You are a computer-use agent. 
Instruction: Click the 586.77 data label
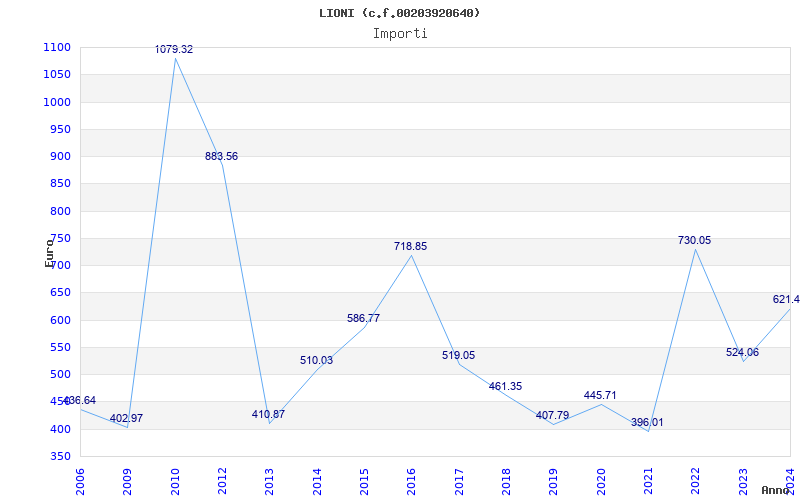tap(363, 318)
